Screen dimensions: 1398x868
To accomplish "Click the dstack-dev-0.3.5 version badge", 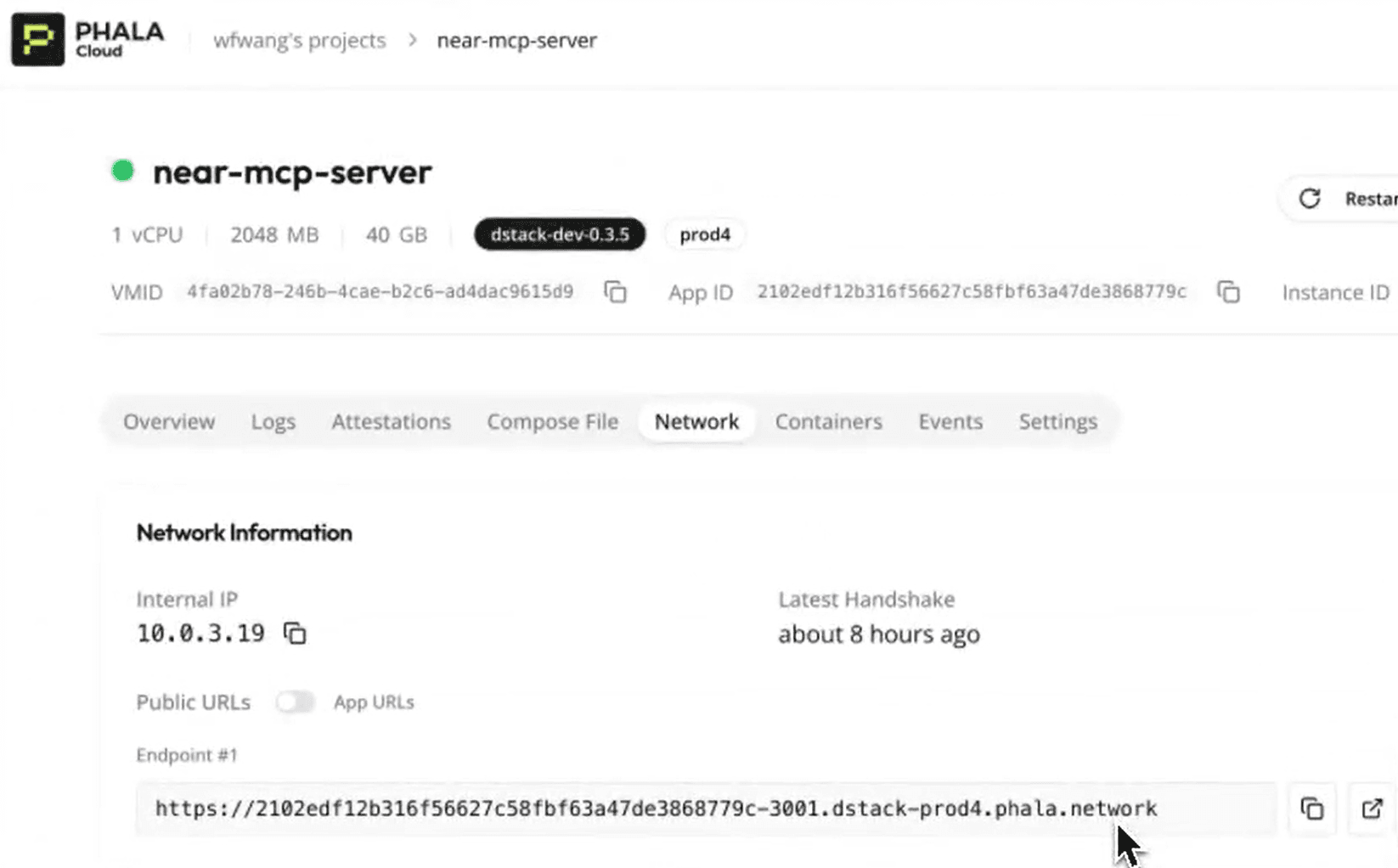I will click(x=560, y=234).
